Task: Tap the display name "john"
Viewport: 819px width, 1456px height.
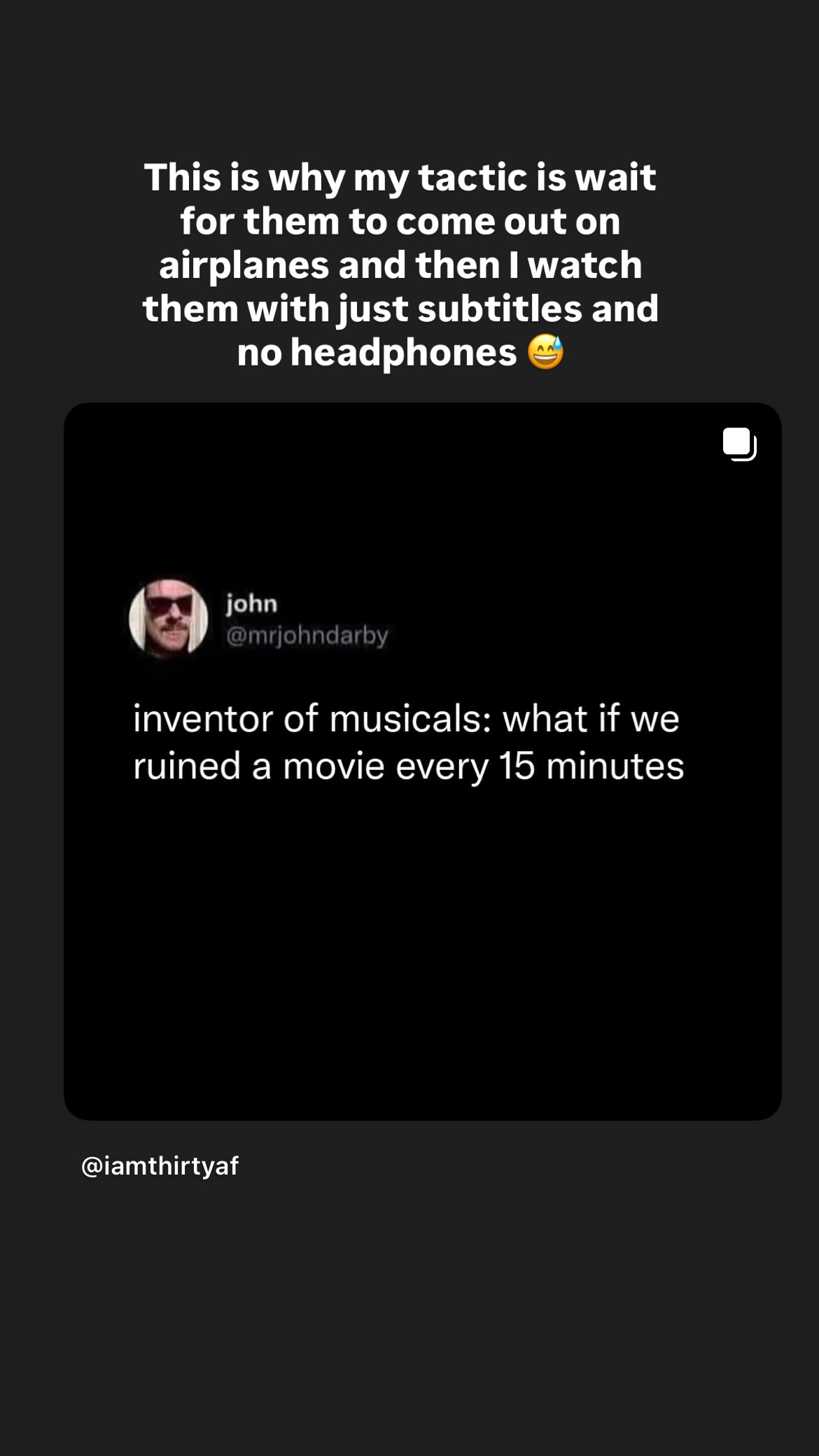Action: click(251, 603)
